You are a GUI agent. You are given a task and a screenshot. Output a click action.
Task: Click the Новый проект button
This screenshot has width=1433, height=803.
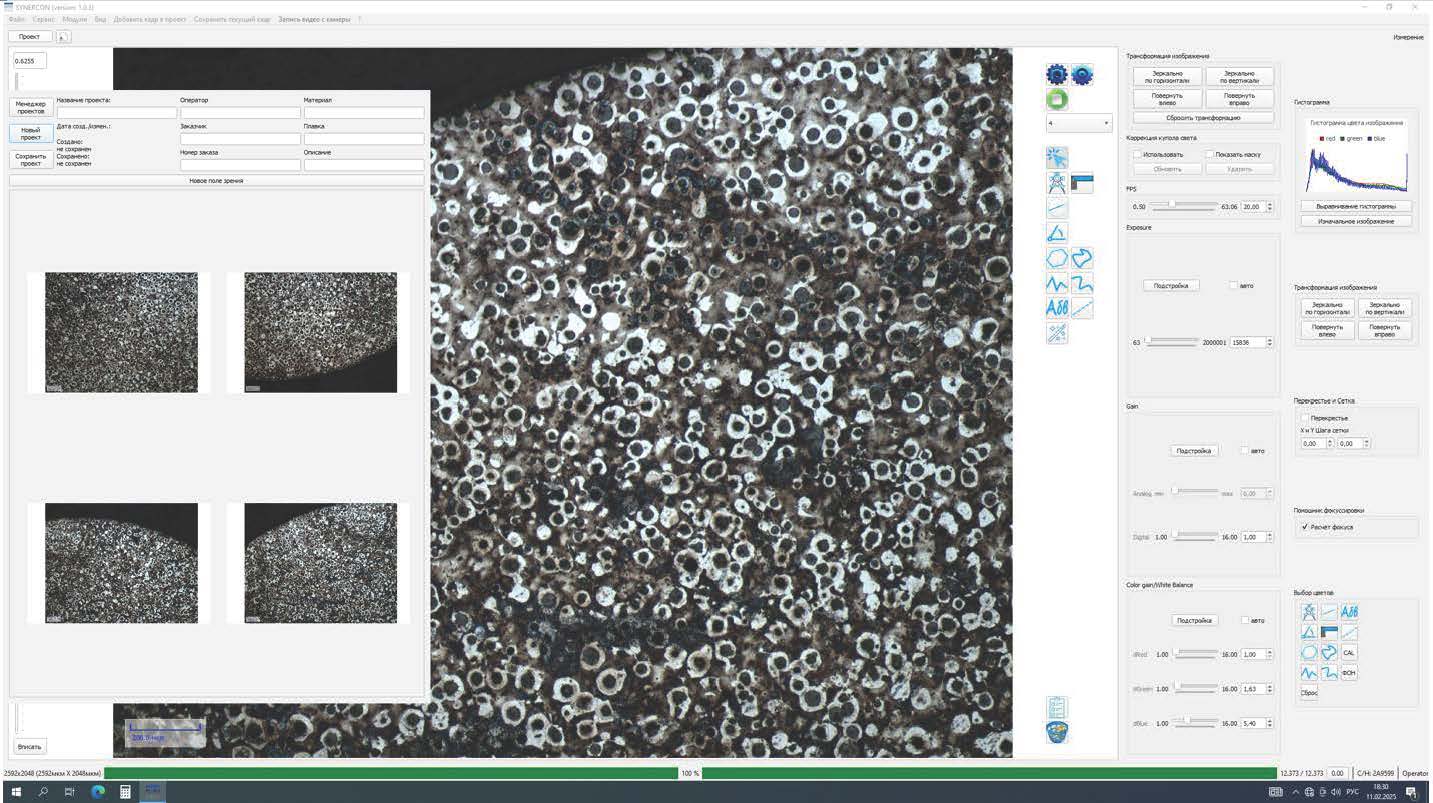[30, 134]
